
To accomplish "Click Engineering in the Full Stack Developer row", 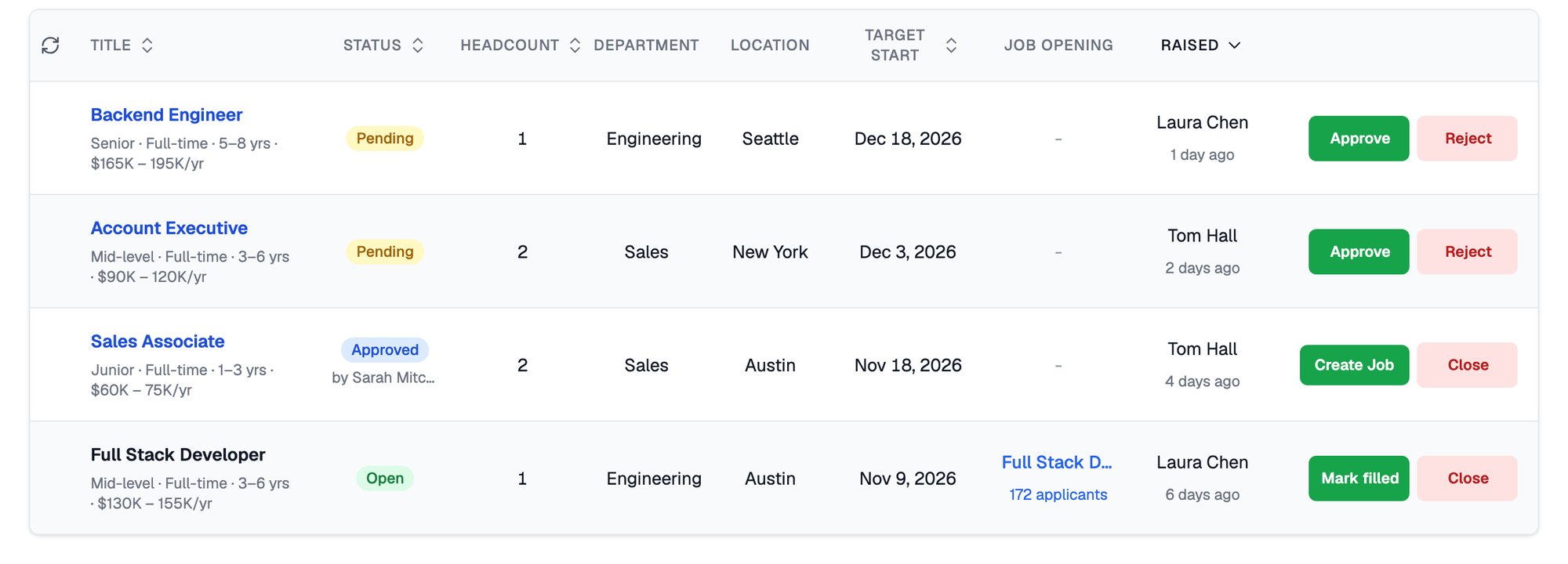I will pos(654,479).
